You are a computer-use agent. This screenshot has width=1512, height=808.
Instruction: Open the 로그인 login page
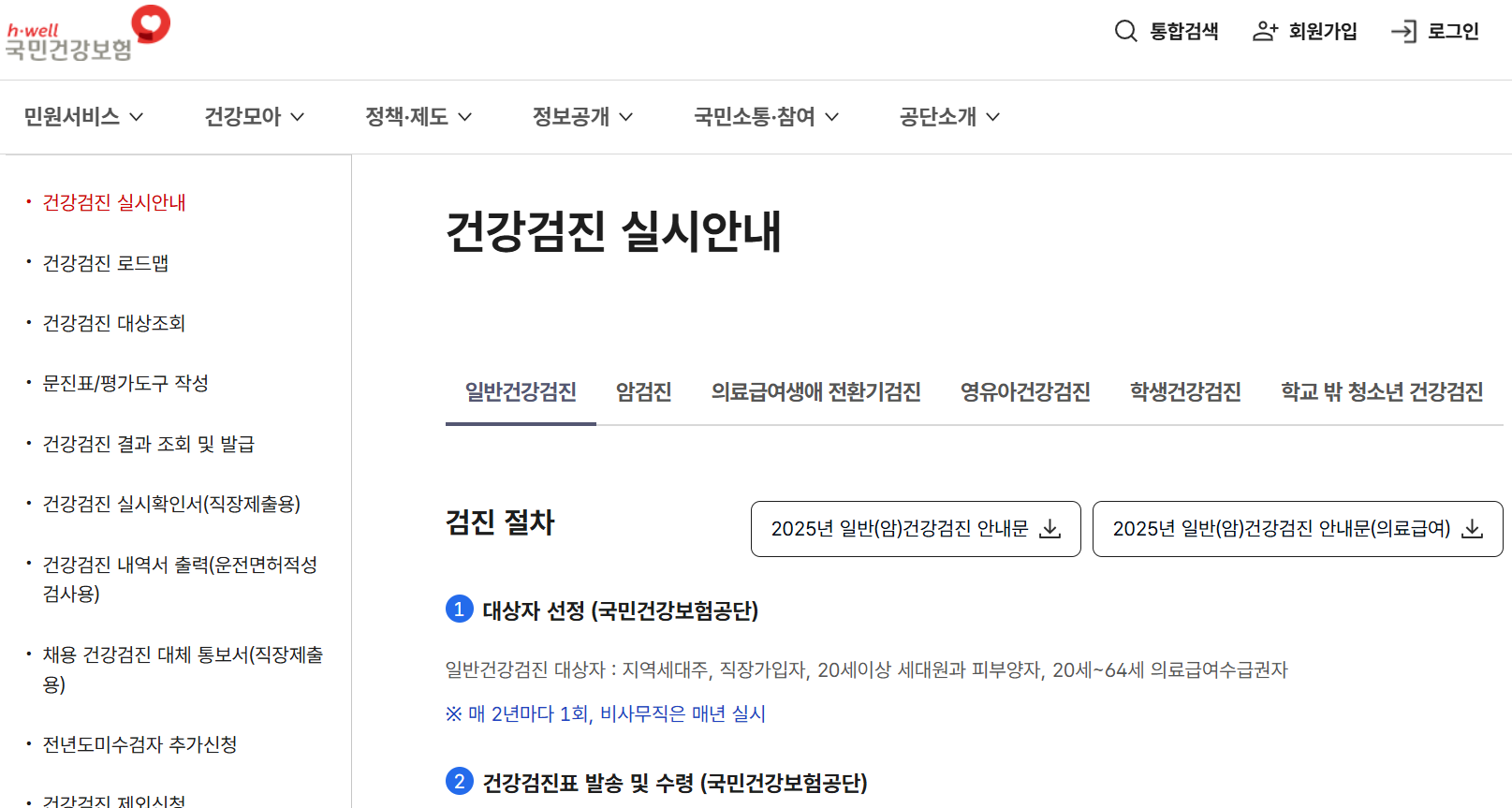click(x=1435, y=31)
